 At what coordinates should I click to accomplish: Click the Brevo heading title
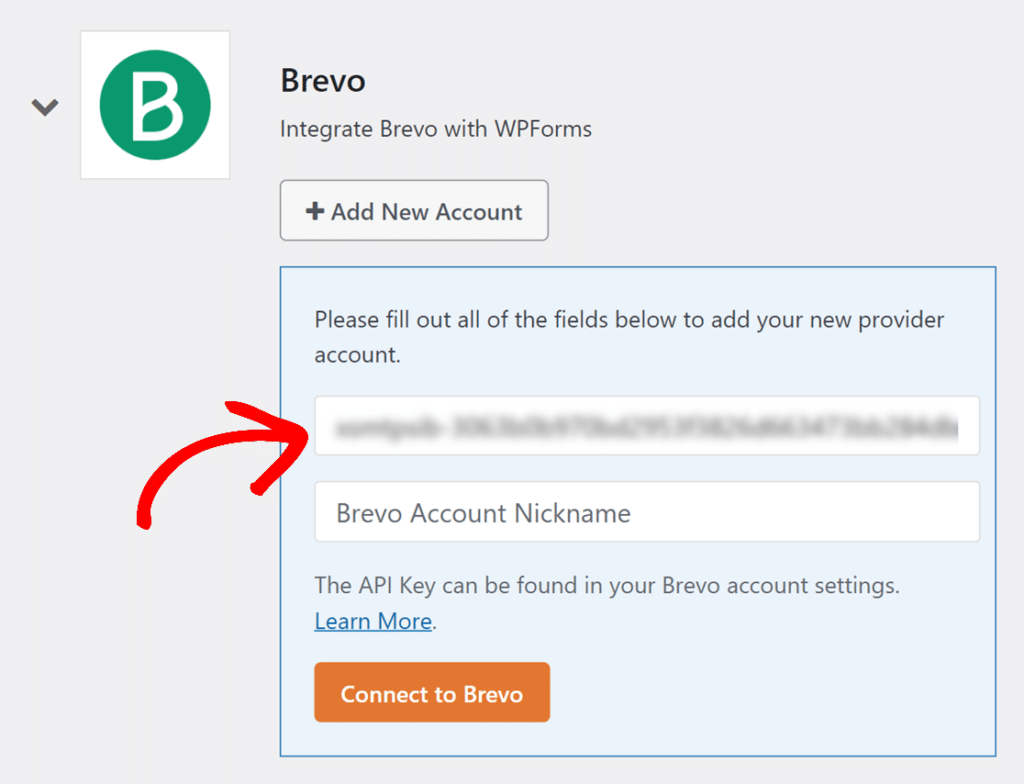pyautogui.click(x=322, y=81)
